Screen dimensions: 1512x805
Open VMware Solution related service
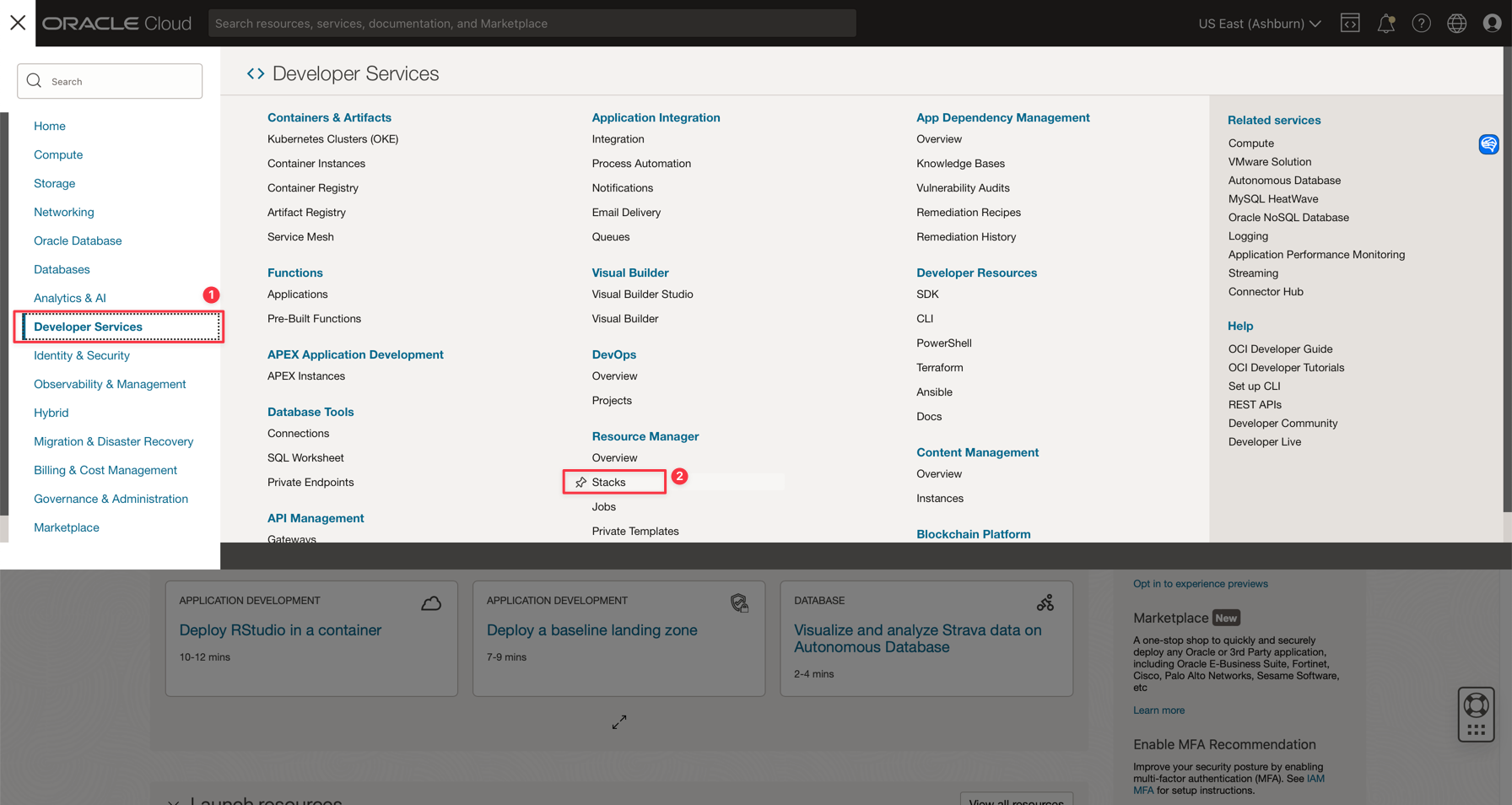click(x=1270, y=162)
